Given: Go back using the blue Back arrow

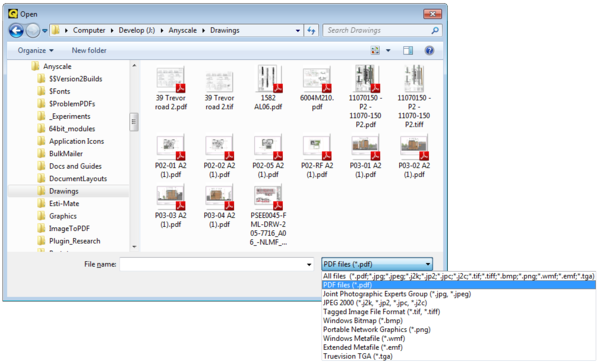Looking at the screenshot, I should coord(16,30).
